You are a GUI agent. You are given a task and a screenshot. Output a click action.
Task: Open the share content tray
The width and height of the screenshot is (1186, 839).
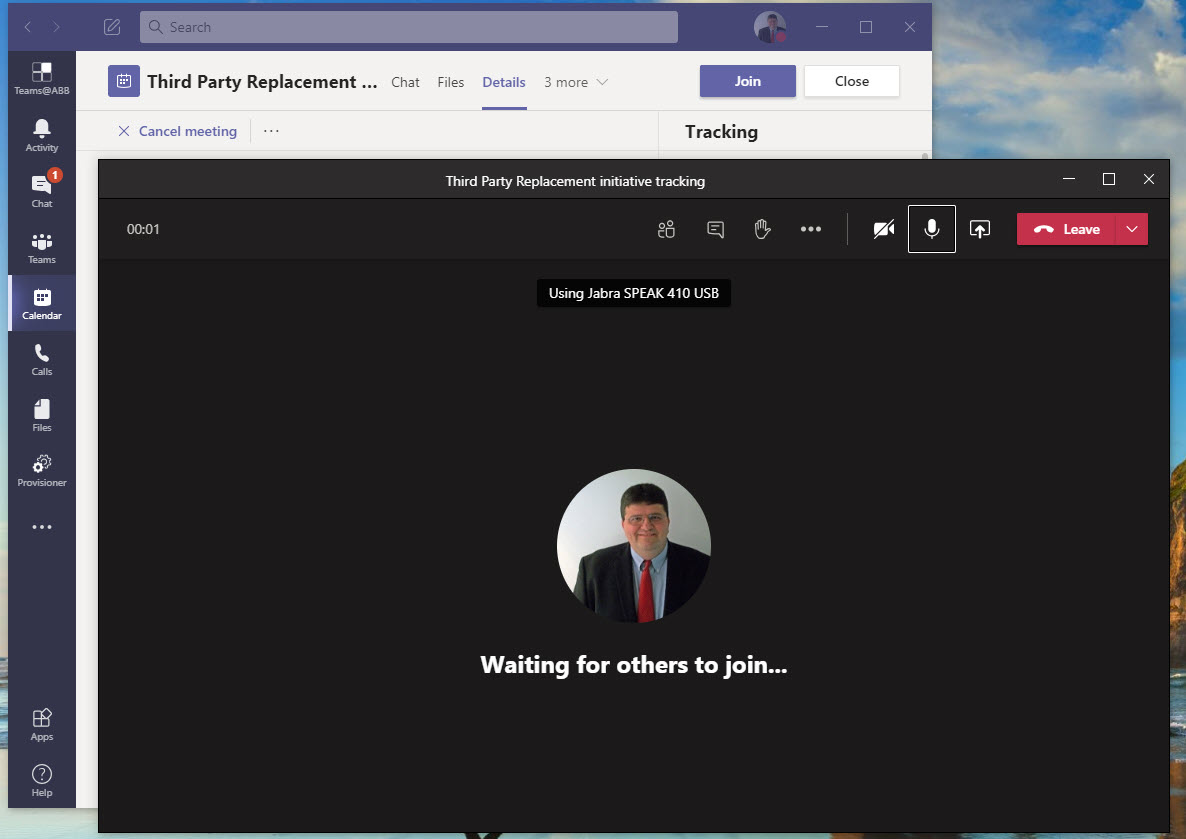980,229
